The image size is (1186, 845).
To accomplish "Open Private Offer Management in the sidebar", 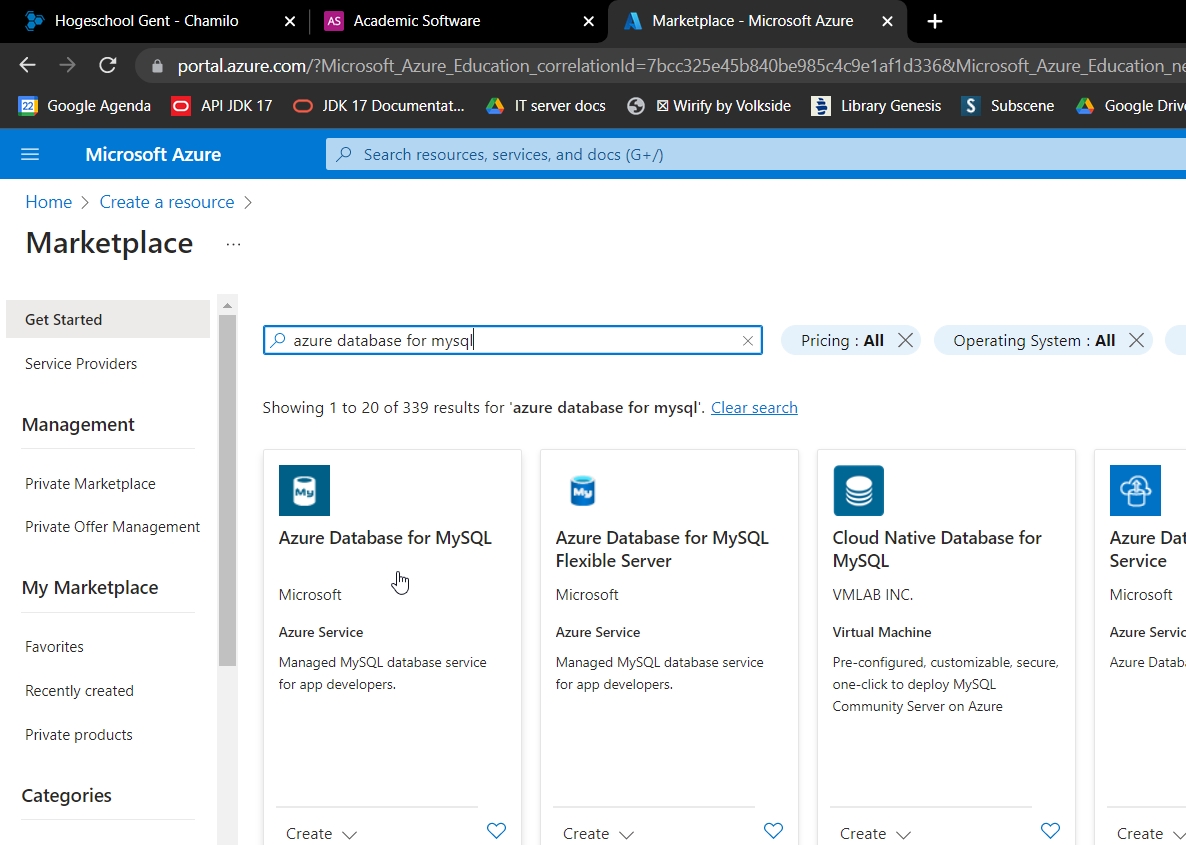I will point(112,527).
